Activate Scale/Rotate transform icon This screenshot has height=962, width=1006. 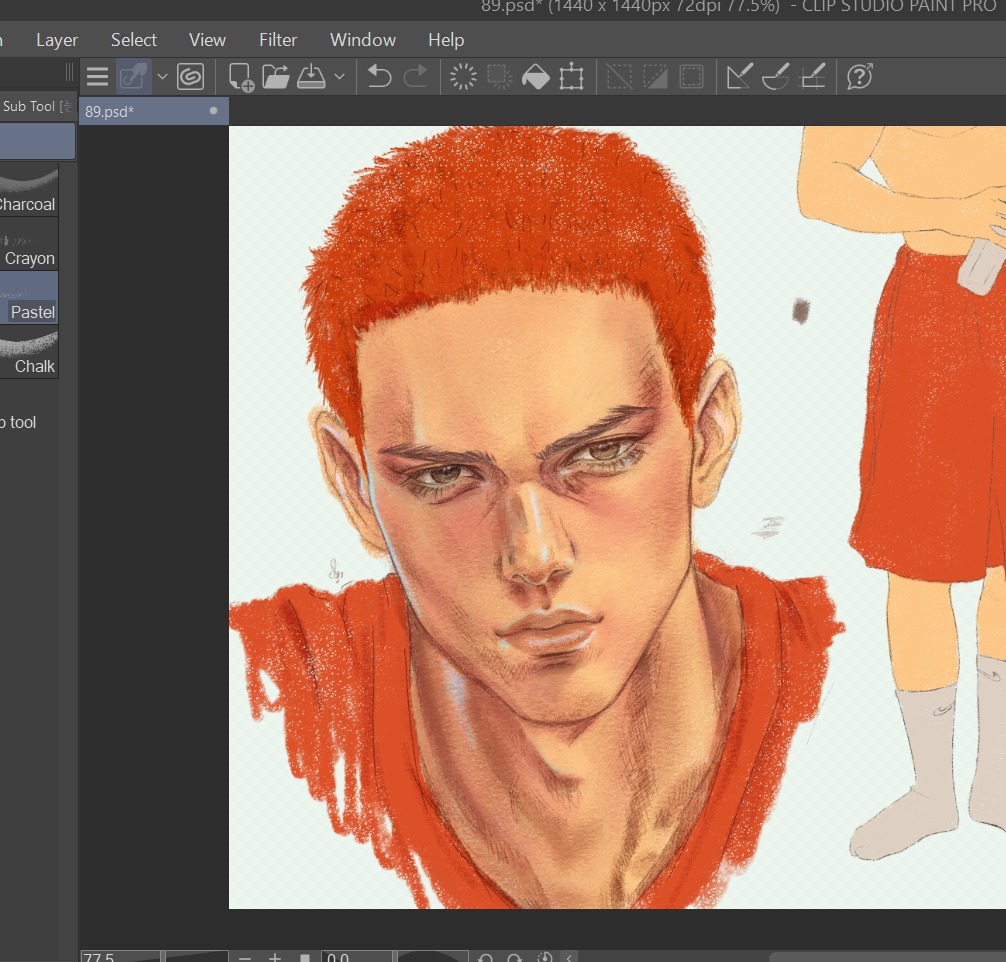click(571, 77)
